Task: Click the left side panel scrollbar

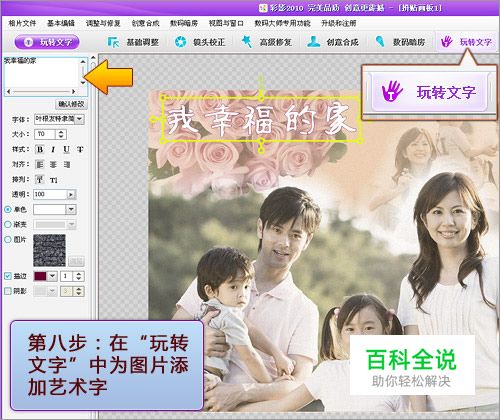Action: point(93,187)
